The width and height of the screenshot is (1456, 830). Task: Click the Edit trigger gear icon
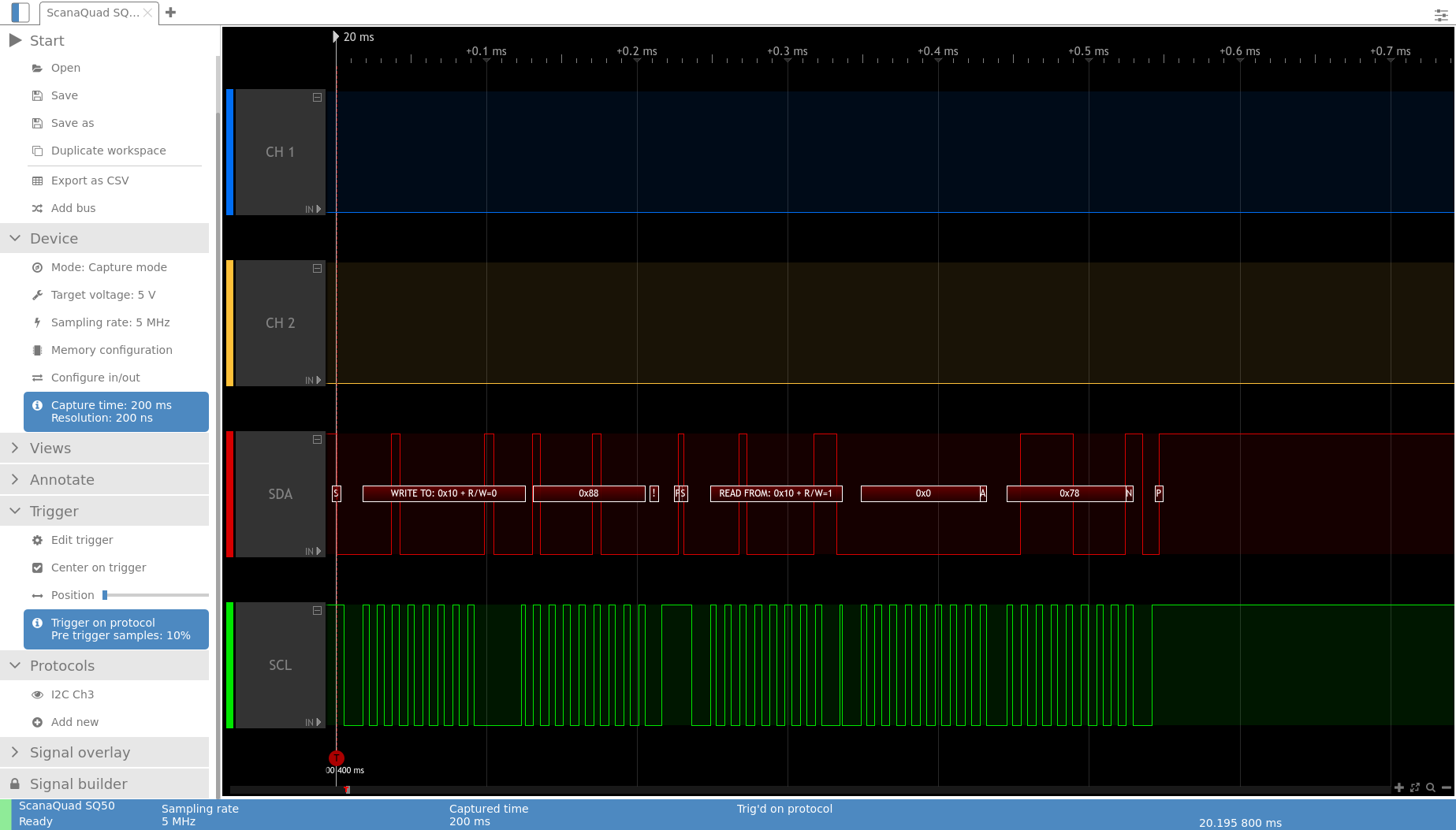[37, 540]
